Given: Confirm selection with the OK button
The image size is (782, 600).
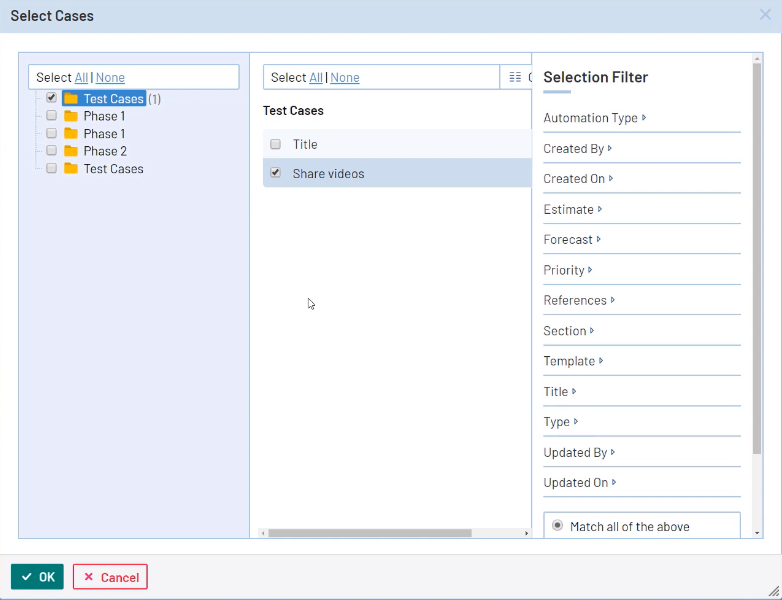Looking at the screenshot, I should 37,577.
